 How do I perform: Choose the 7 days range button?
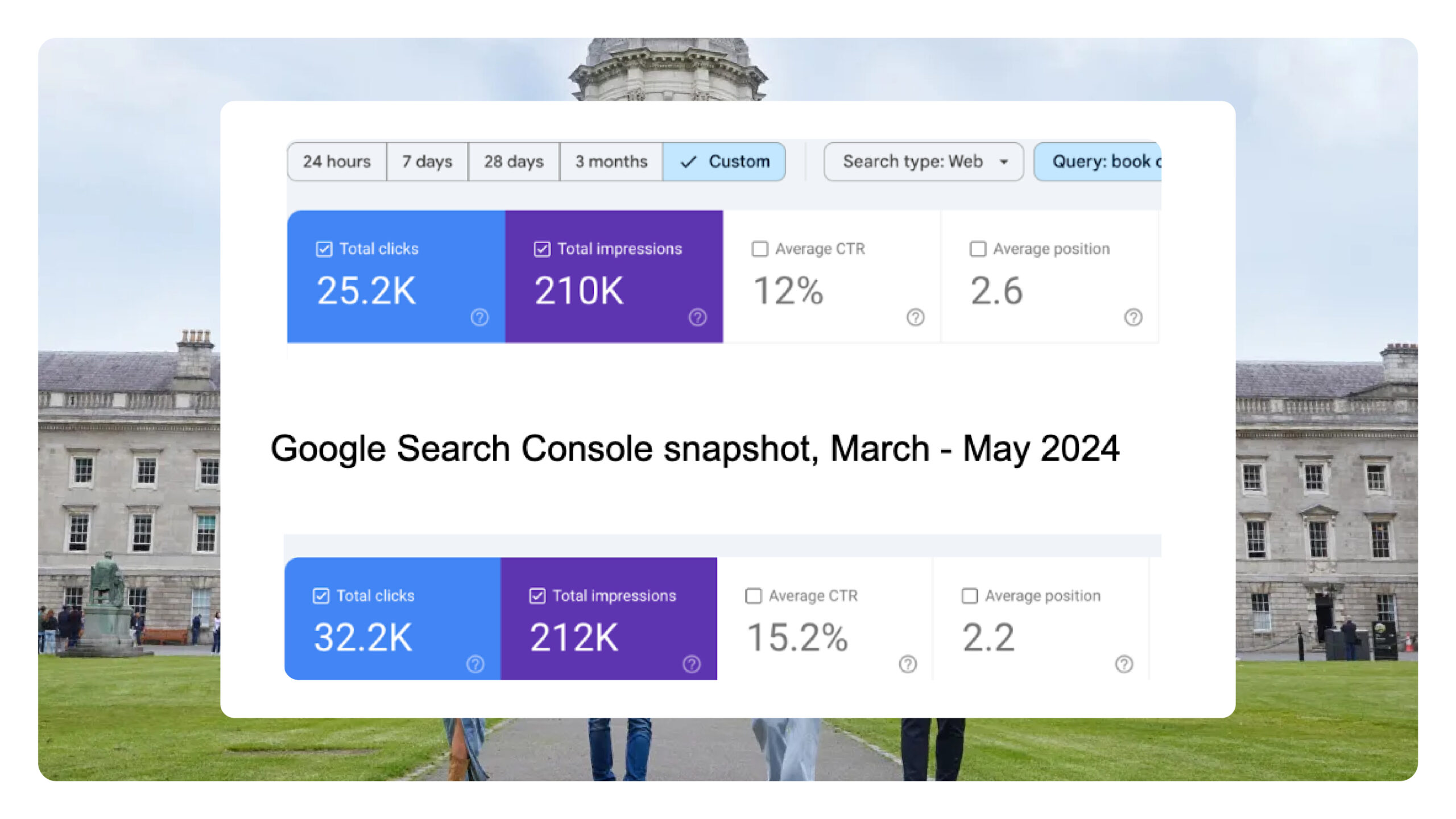[427, 162]
